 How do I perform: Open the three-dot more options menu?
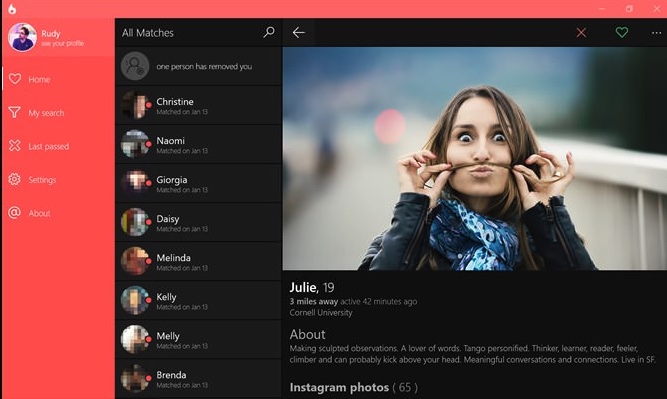pos(656,33)
